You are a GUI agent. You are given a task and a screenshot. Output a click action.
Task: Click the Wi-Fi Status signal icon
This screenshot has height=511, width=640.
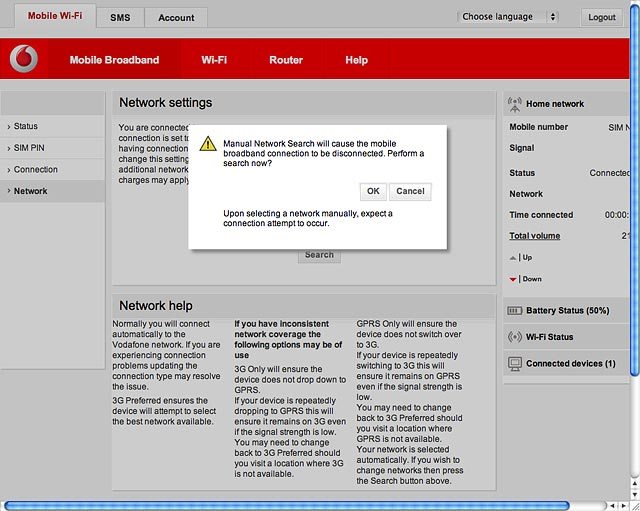coord(515,337)
